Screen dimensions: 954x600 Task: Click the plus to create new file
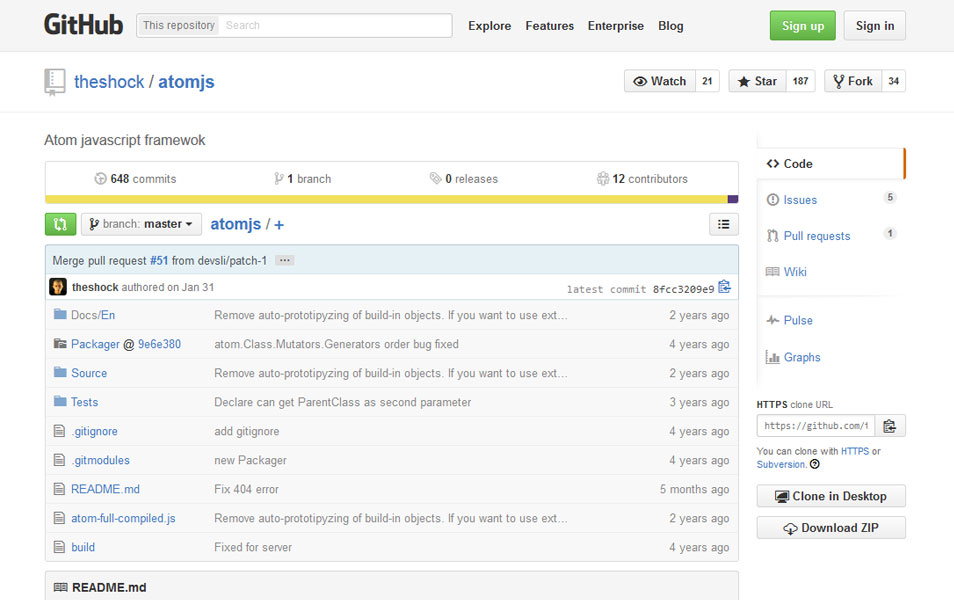pos(279,225)
